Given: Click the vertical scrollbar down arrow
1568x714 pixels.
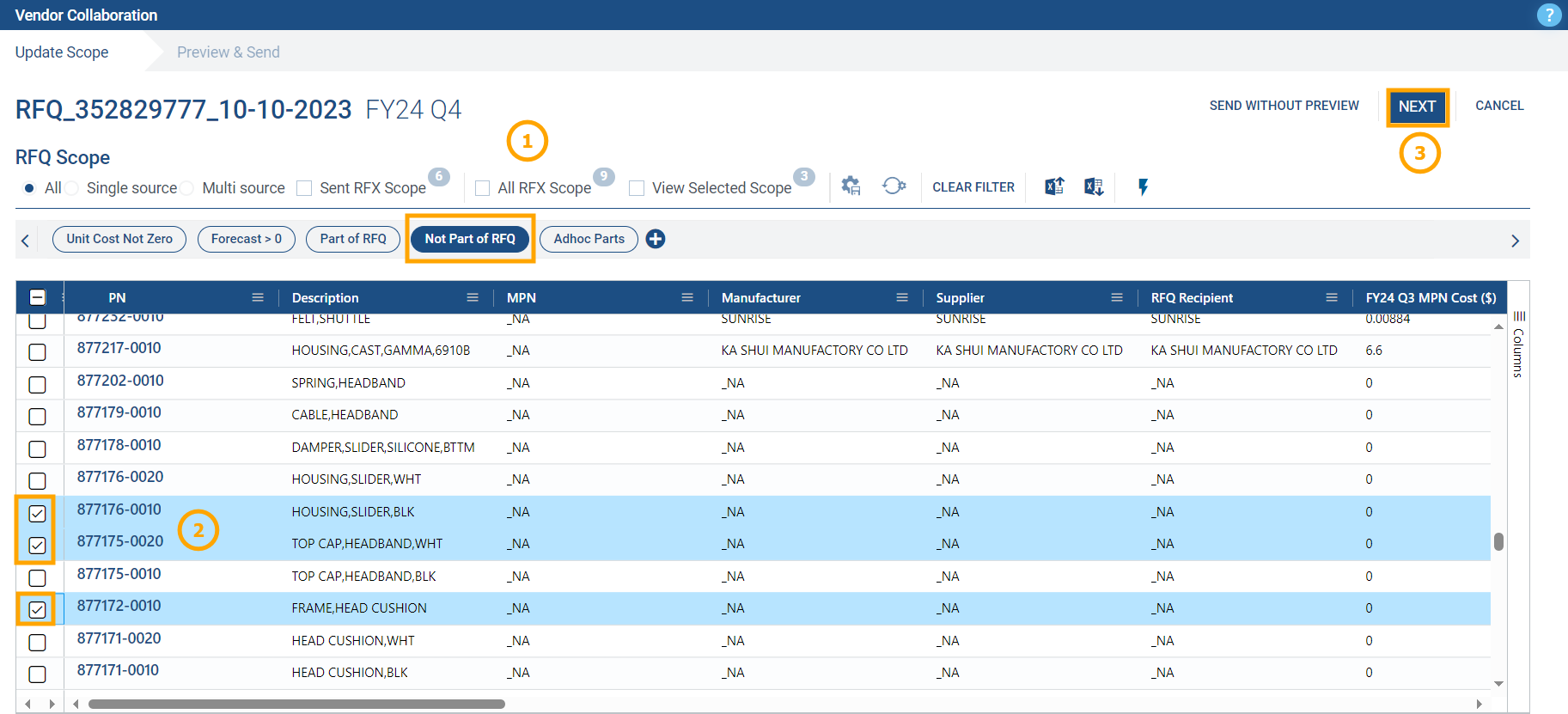Looking at the screenshot, I should [x=1498, y=684].
